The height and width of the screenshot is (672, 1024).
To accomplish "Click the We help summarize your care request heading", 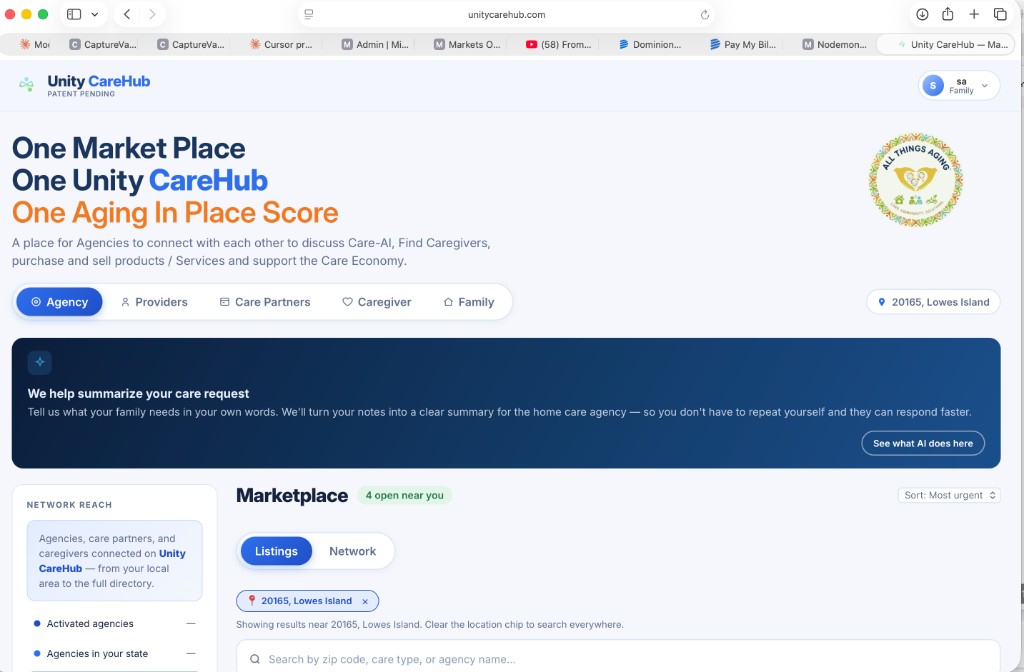I will pyautogui.click(x=138, y=394).
